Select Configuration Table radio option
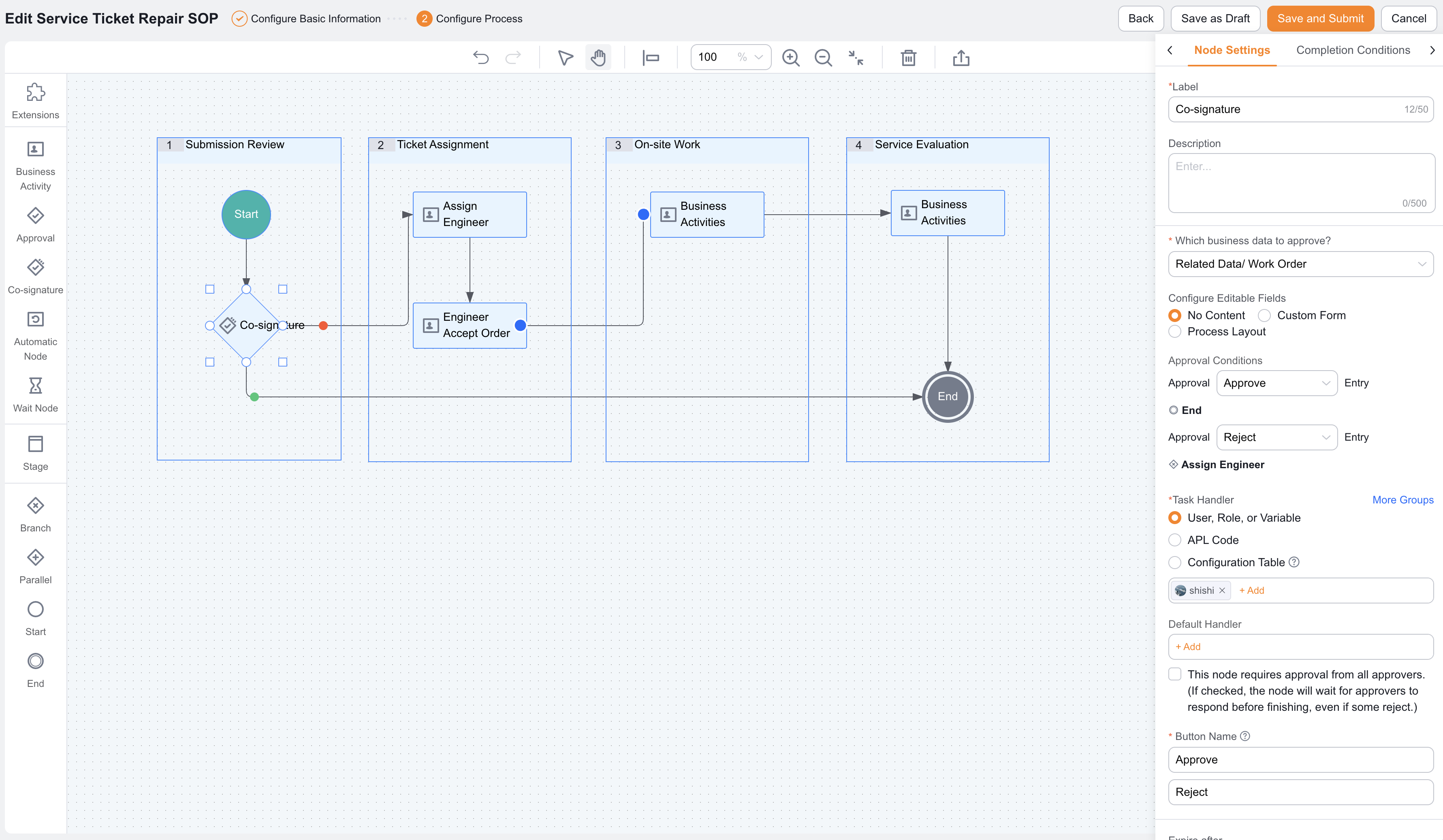Image resolution: width=1443 pixels, height=840 pixels. tap(1175, 562)
